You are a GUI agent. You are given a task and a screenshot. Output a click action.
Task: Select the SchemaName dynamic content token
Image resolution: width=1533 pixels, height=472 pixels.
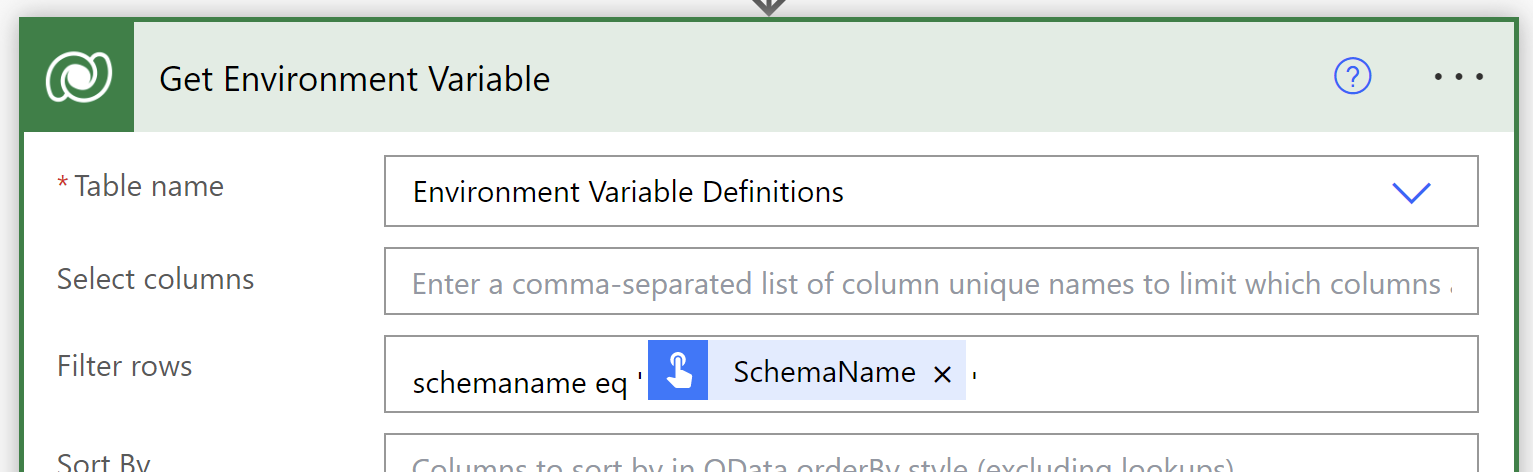click(824, 372)
